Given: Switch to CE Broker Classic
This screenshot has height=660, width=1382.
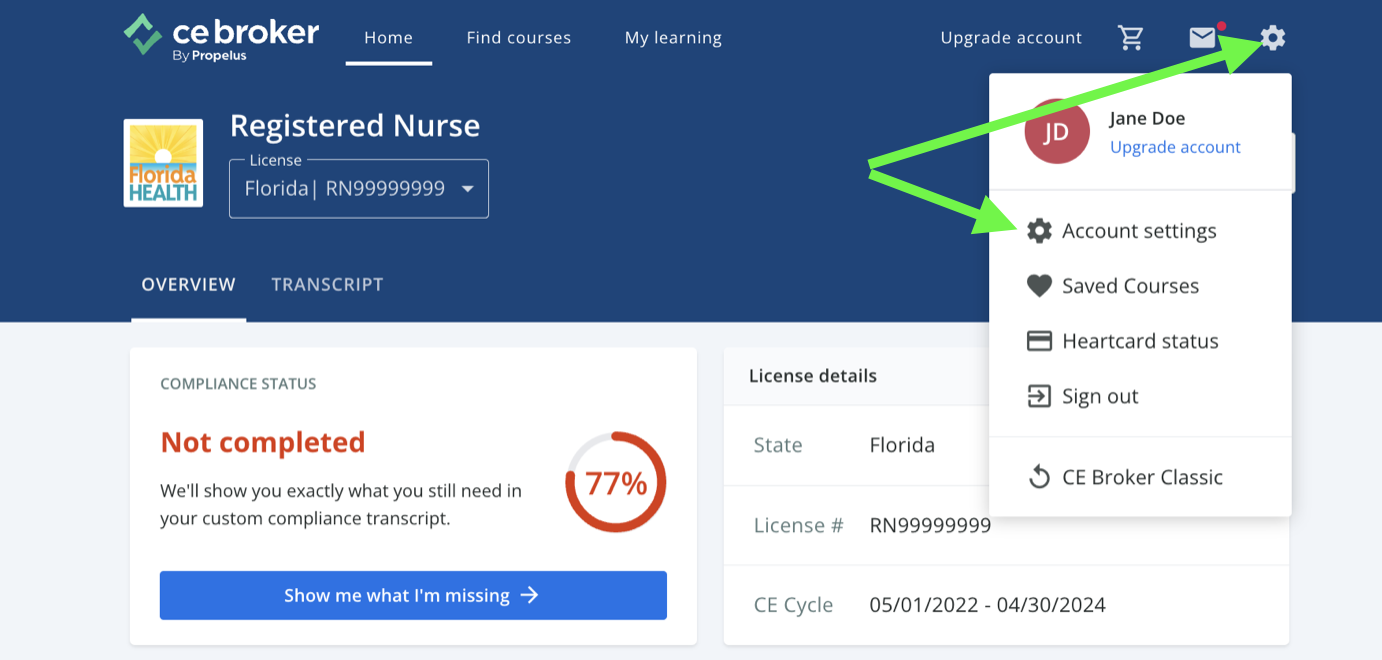Looking at the screenshot, I should coord(1141,477).
